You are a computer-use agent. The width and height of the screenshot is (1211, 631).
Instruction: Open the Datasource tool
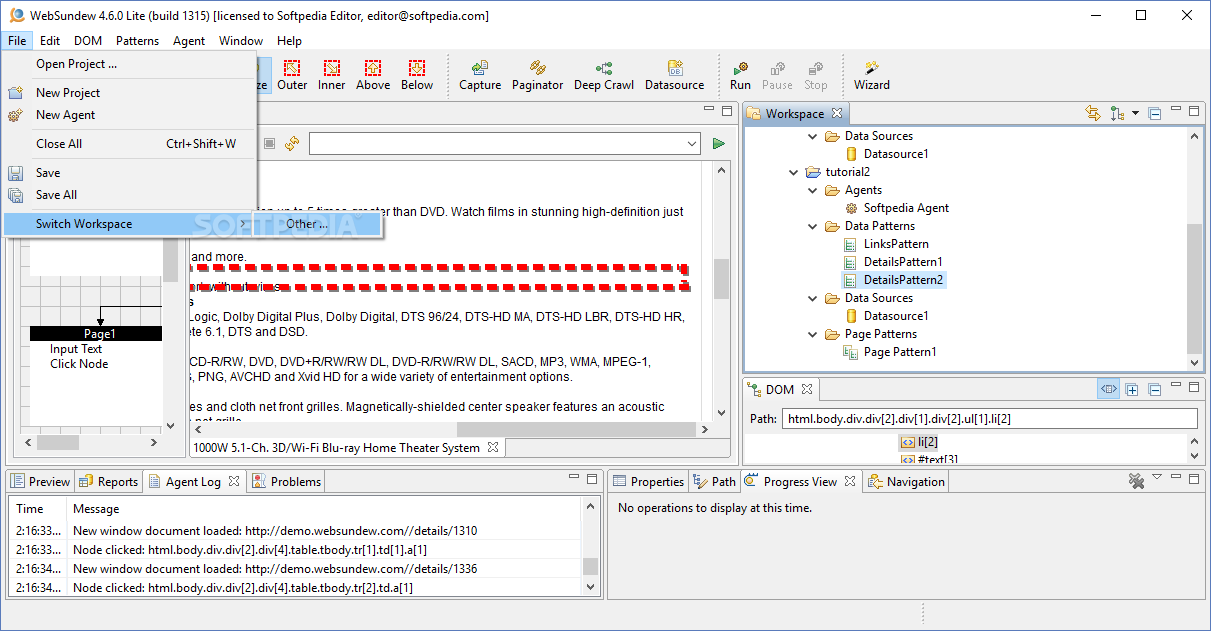click(675, 75)
